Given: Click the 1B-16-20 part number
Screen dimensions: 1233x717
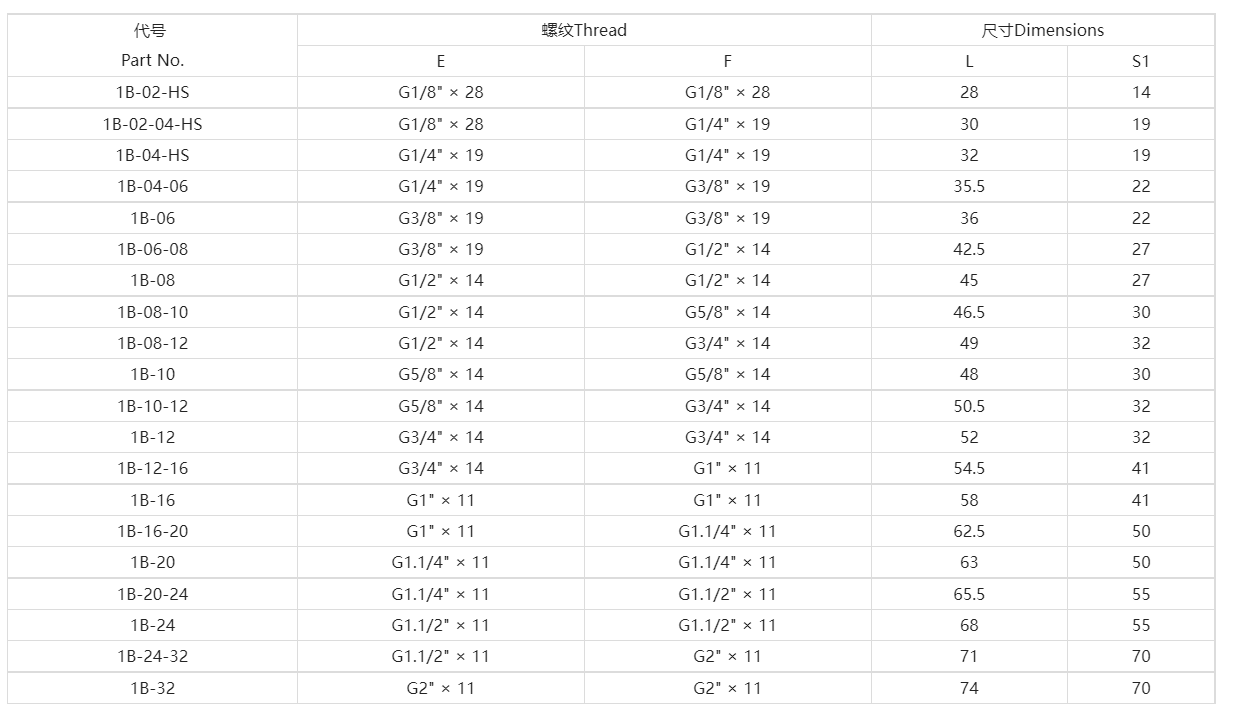Looking at the screenshot, I should [x=152, y=531].
